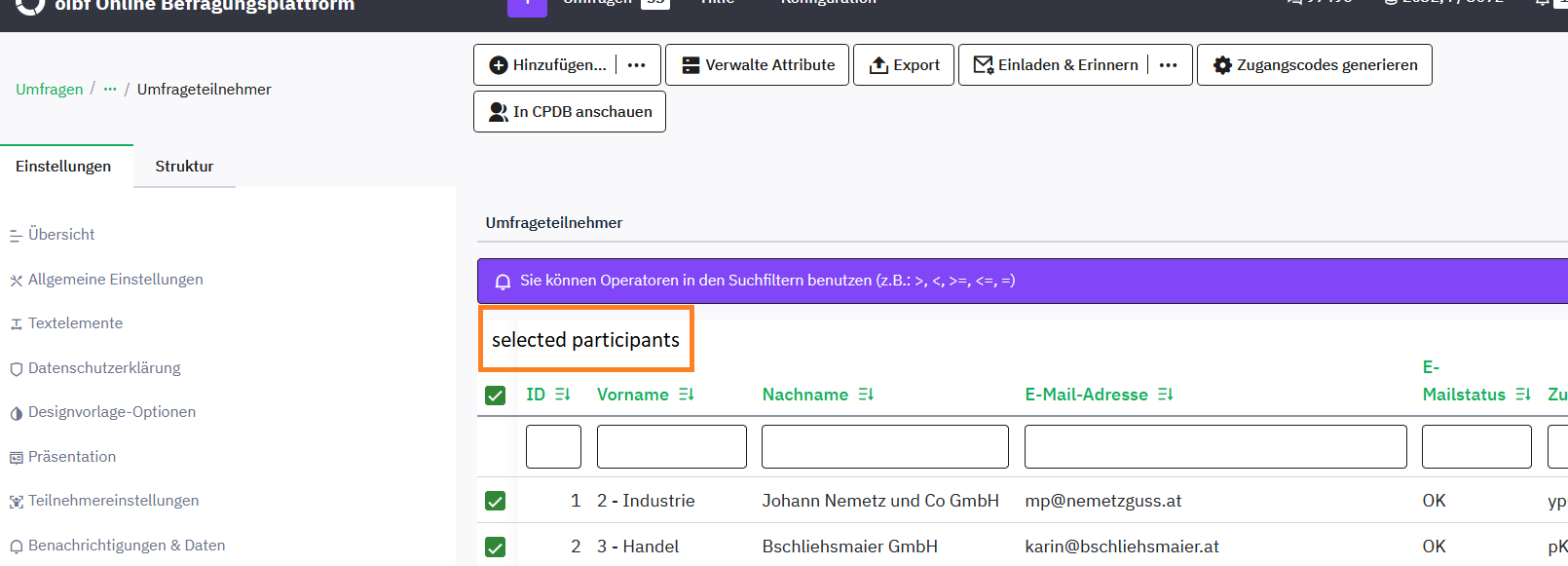Uncheck the Bschliehsmaier GmbH row checkbox
Viewport: 1568px width, 566px height.
click(x=496, y=547)
